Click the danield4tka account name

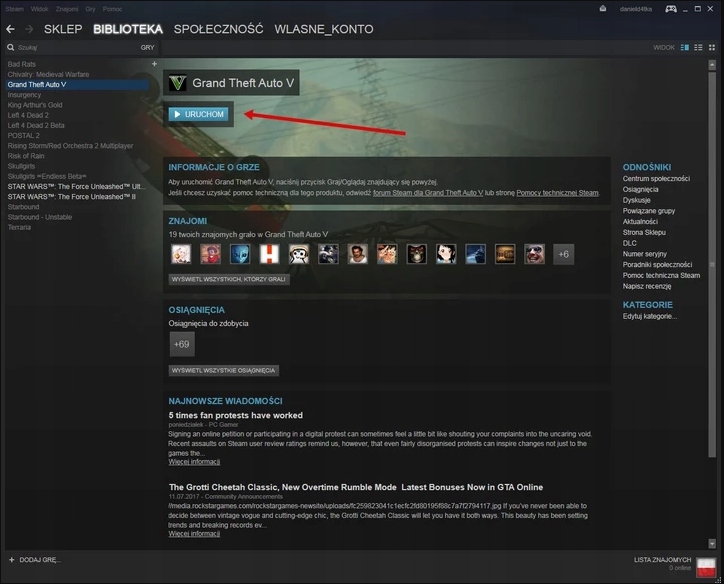tap(636, 9)
